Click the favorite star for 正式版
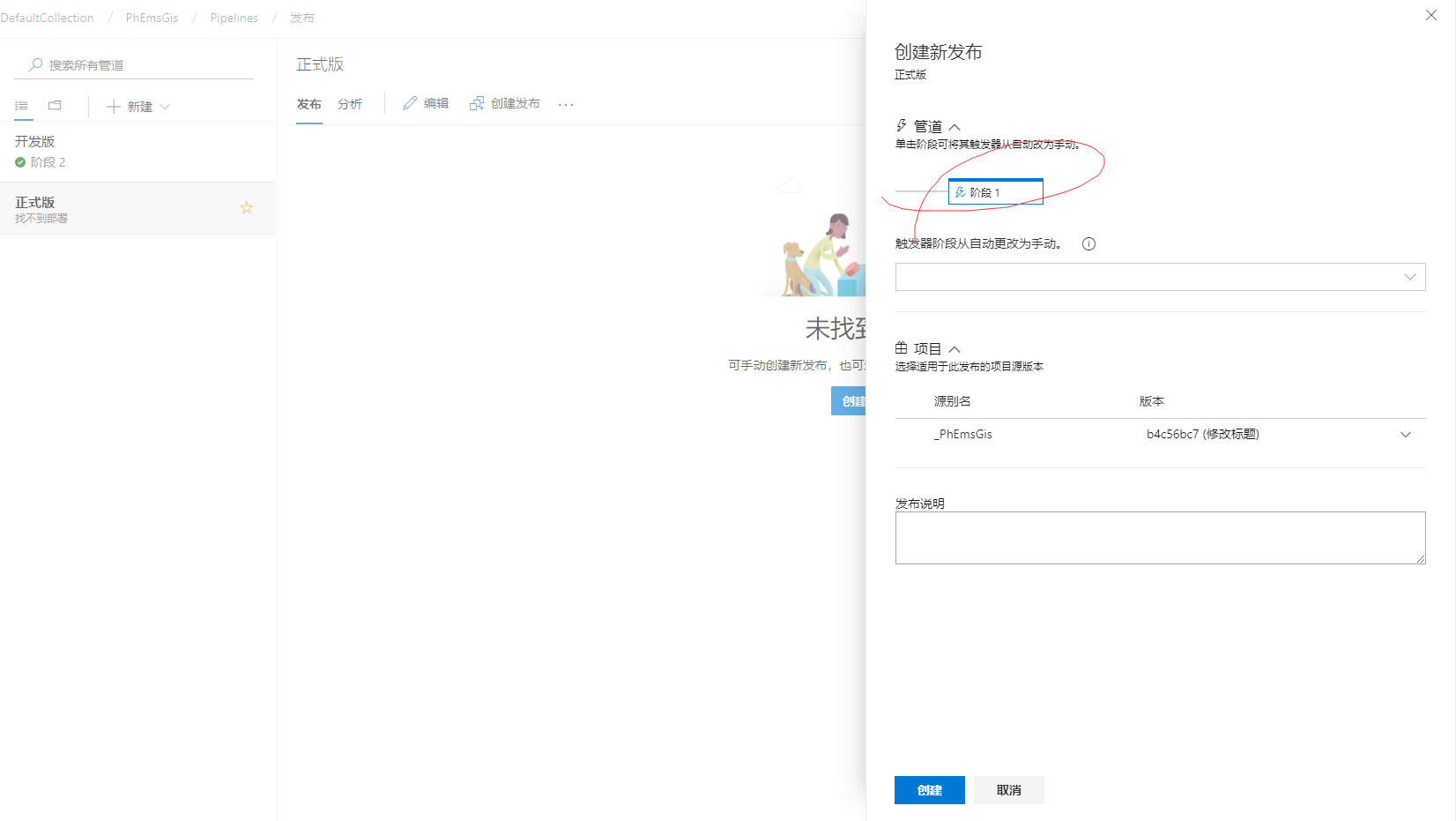The image size is (1456, 821). 247,208
